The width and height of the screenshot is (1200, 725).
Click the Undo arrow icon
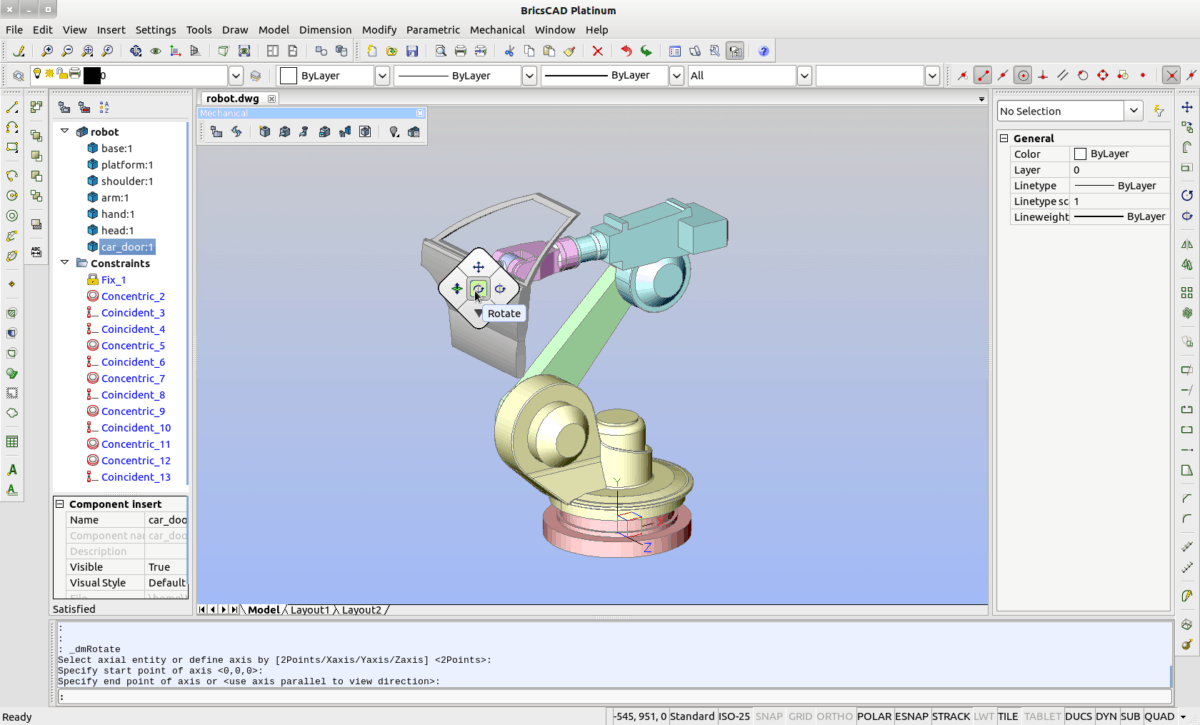point(626,50)
